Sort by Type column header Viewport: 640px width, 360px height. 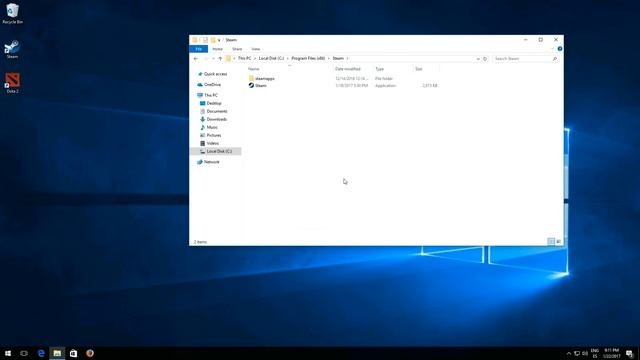click(x=380, y=69)
